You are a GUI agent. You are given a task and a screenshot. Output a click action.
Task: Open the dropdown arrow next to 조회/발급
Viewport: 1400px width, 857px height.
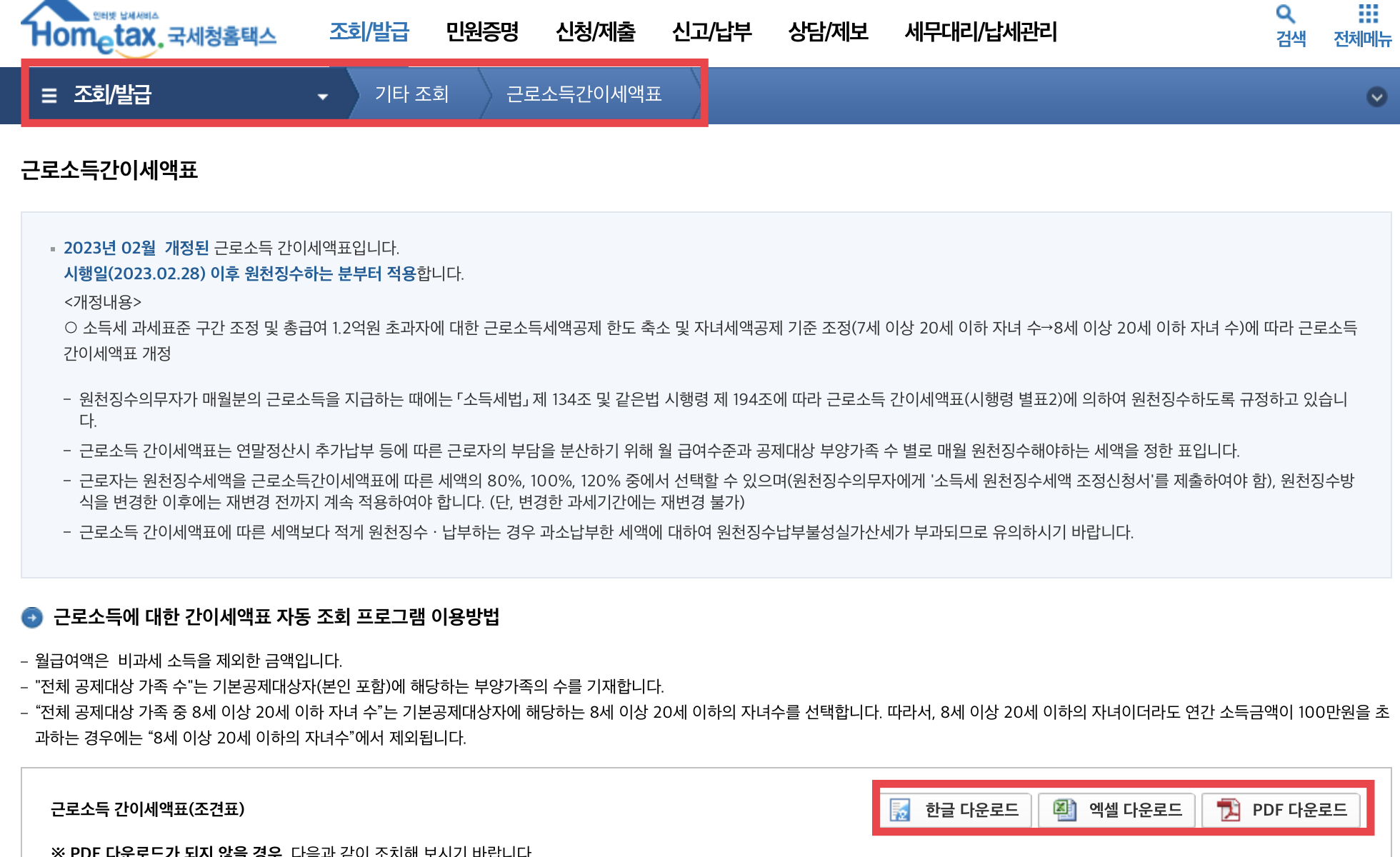click(x=323, y=95)
